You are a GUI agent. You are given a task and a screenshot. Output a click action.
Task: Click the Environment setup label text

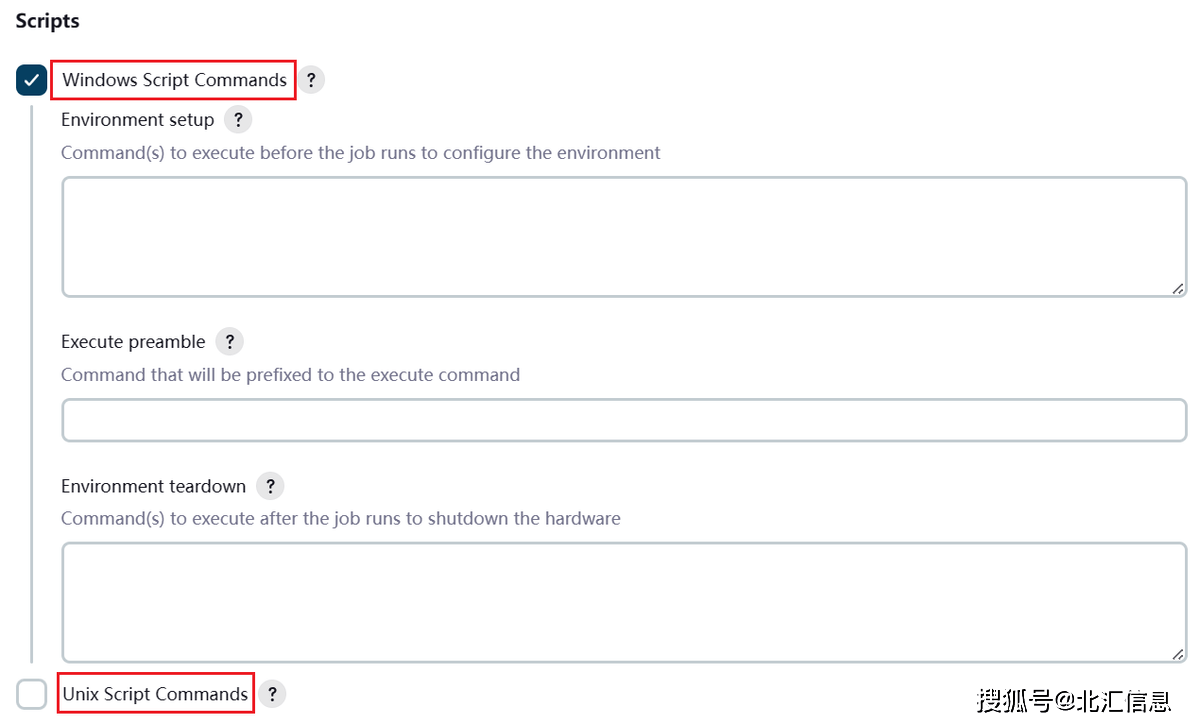(138, 120)
